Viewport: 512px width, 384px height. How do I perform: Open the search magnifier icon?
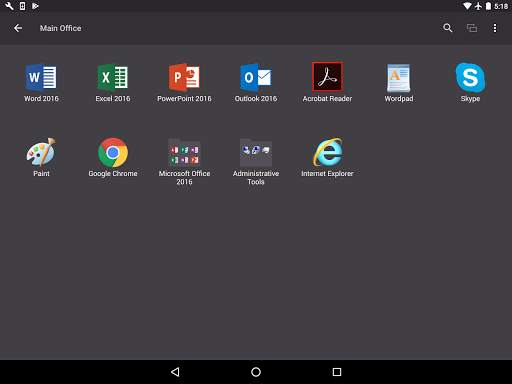pyautogui.click(x=448, y=28)
